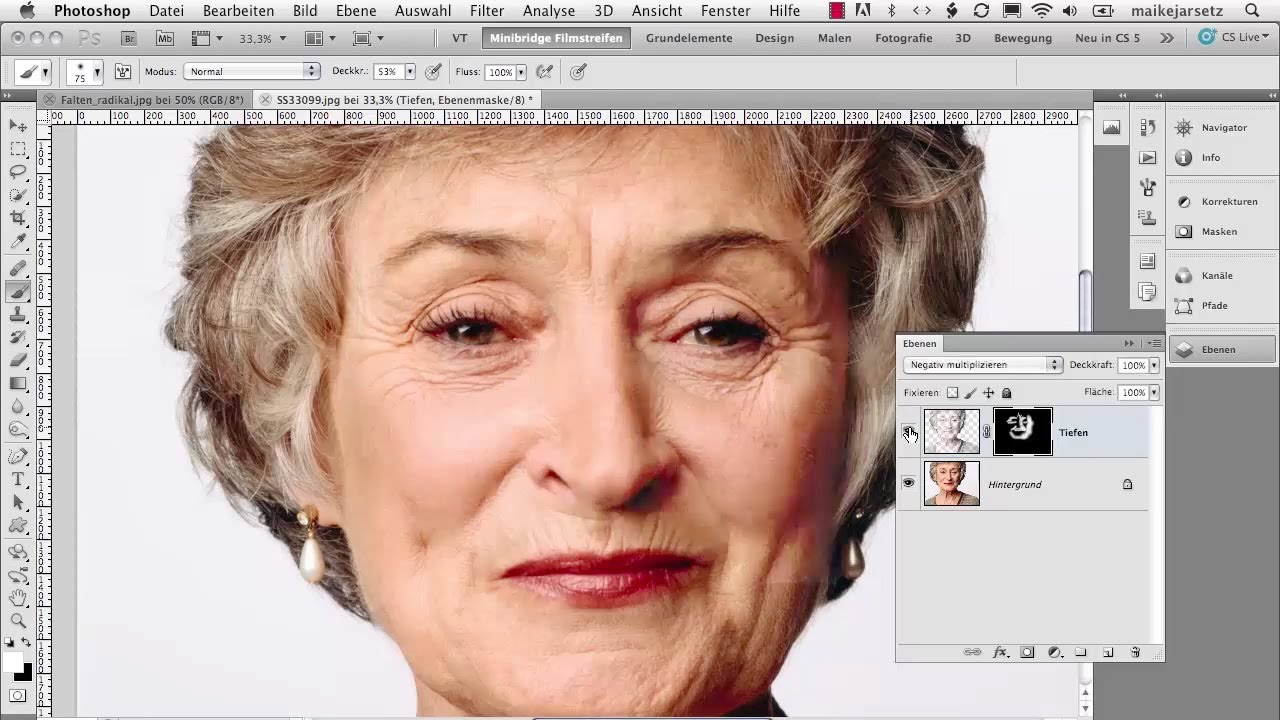Viewport: 1280px width, 720px height.
Task: Select the Spot Healing Brush tool
Action: [18, 269]
